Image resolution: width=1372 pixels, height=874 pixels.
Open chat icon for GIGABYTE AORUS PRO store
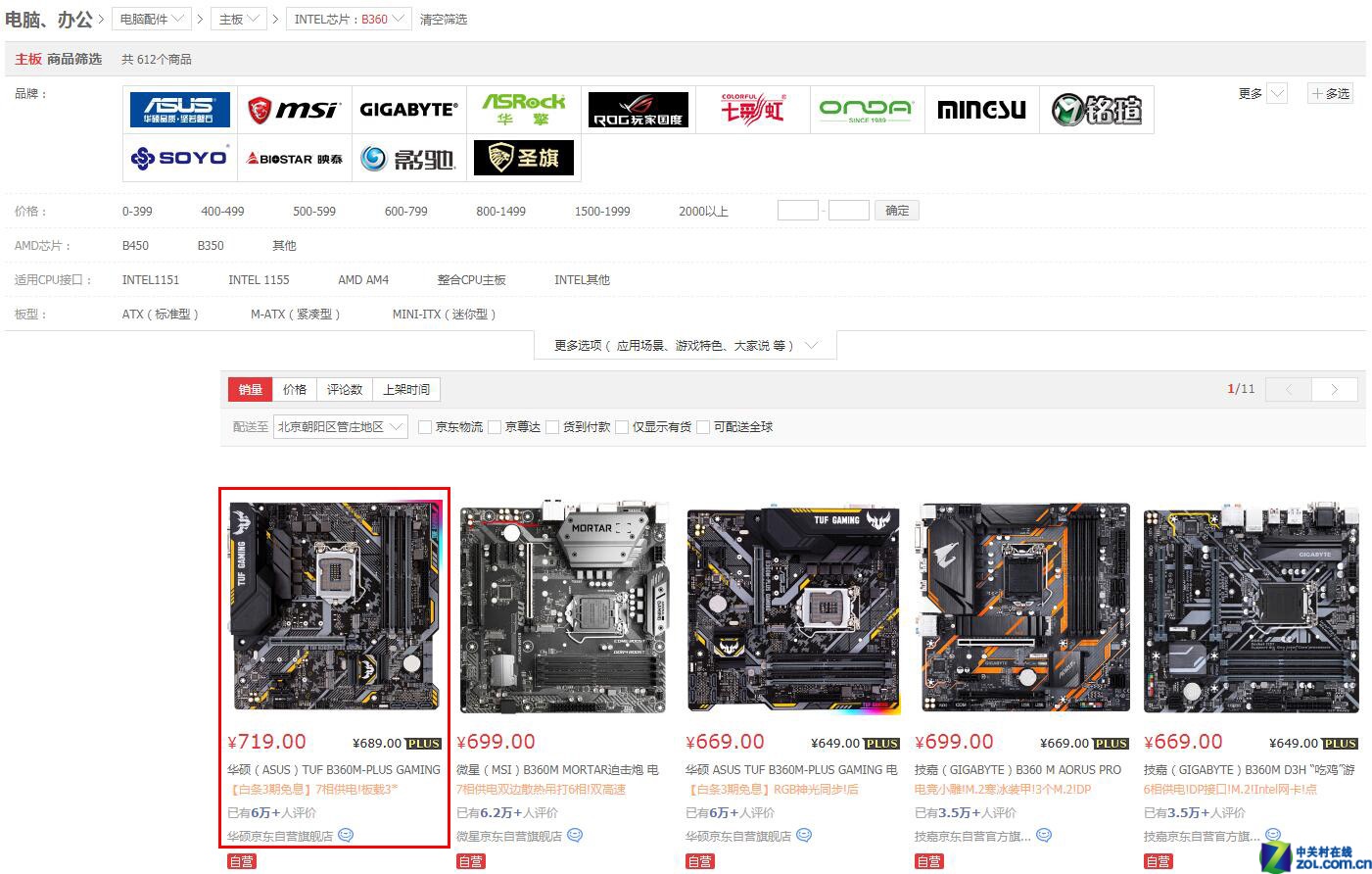1044,836
